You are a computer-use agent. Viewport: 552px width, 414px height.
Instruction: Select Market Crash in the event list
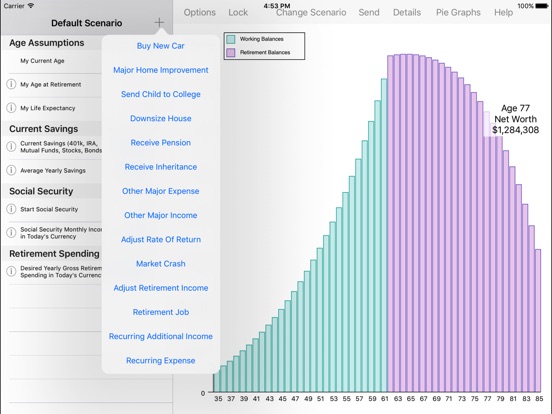pyautogui.click(x=161, y=264)
